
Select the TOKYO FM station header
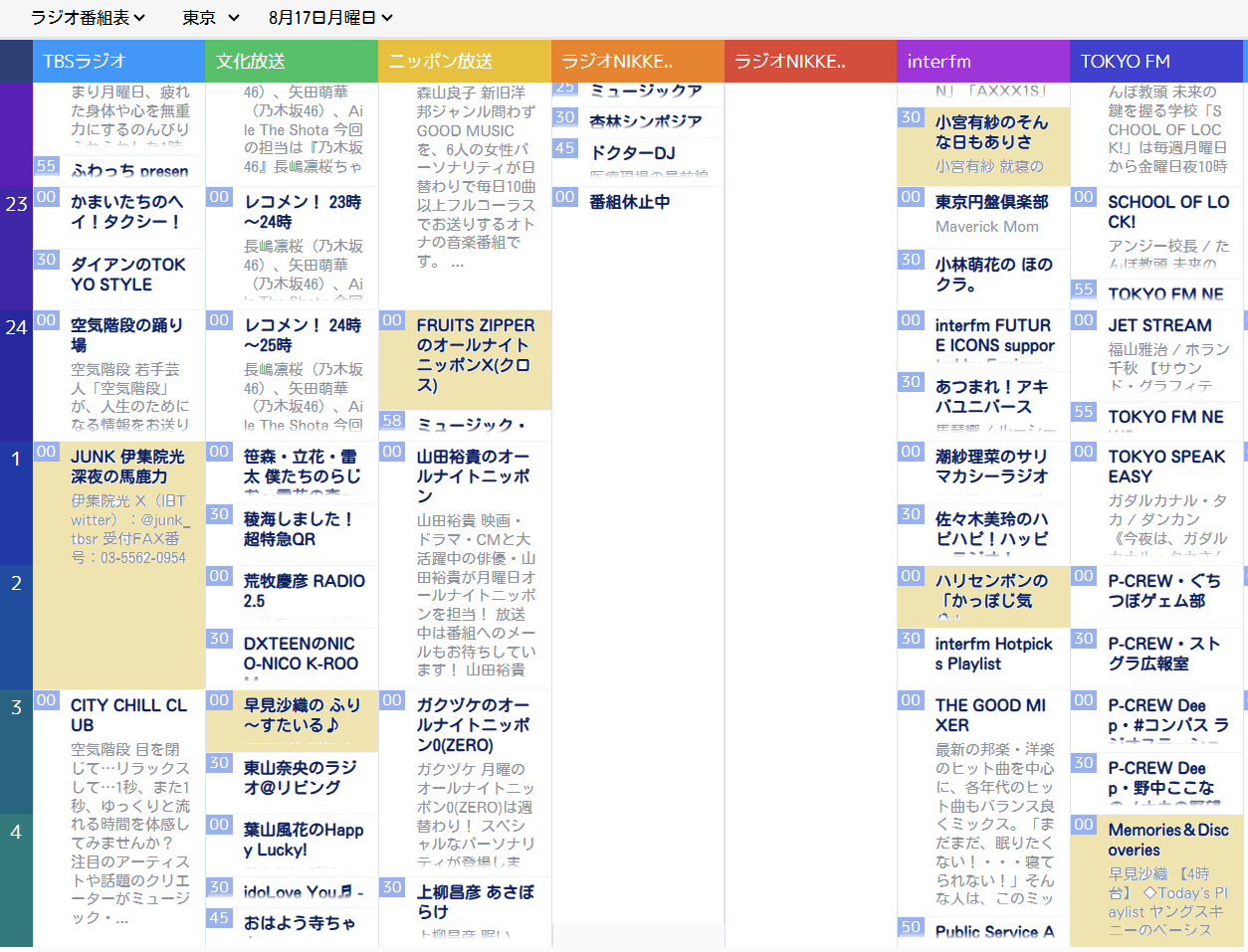[1156, 61]
